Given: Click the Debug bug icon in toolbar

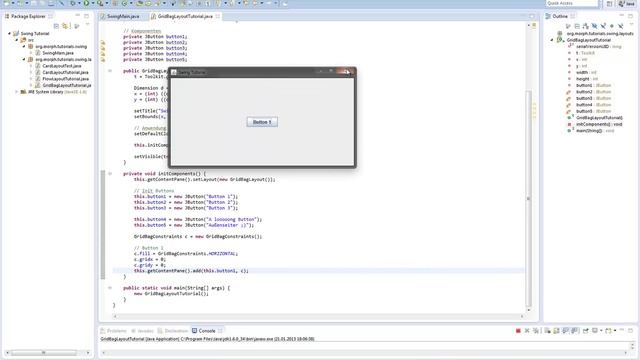Looking at the screenshot, I should tap(72, 3).
